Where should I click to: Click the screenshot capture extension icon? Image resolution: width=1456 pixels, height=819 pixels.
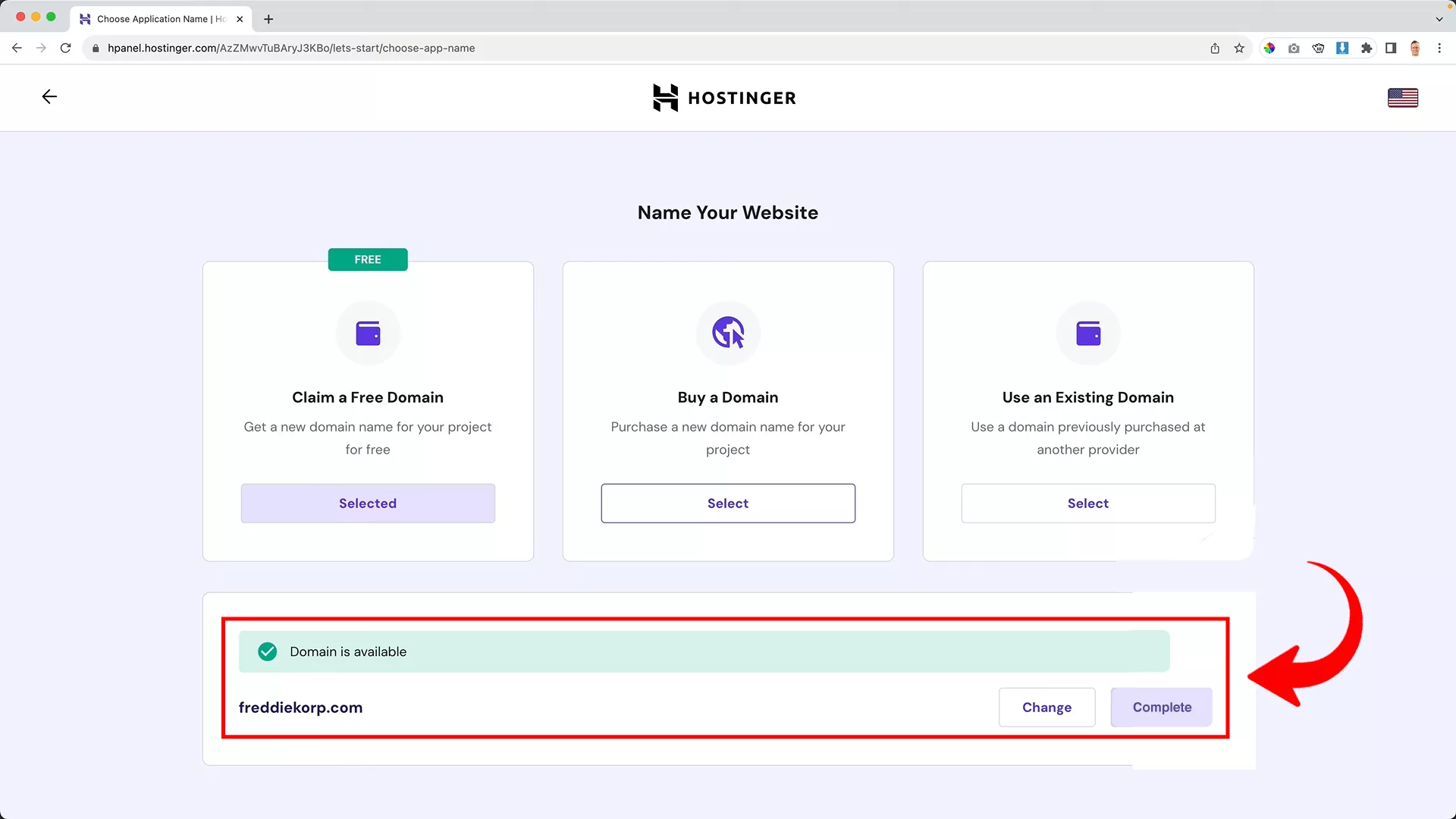point(1294,48)
